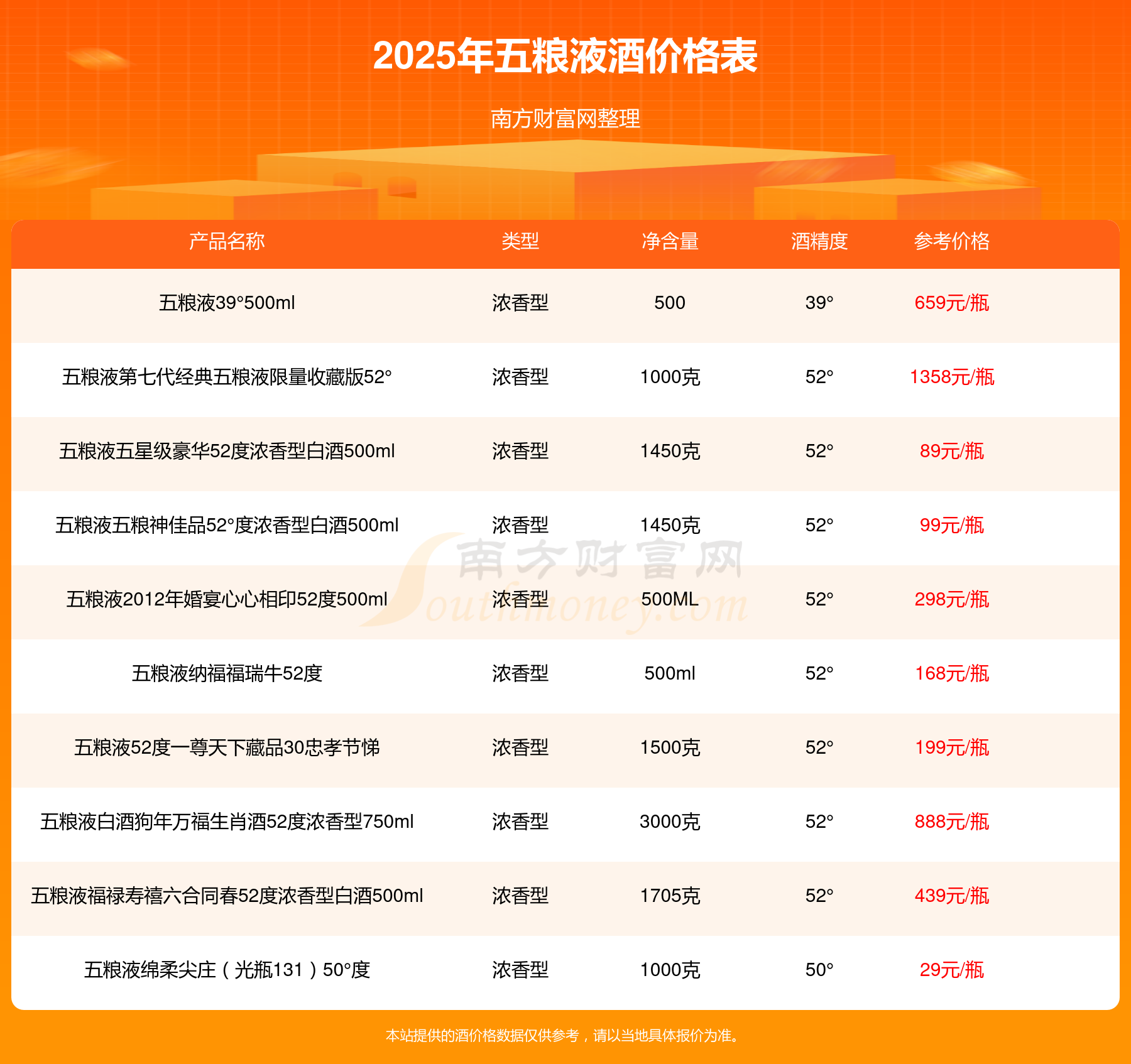Click the price "439元/瓶"

tap(952, 896)
